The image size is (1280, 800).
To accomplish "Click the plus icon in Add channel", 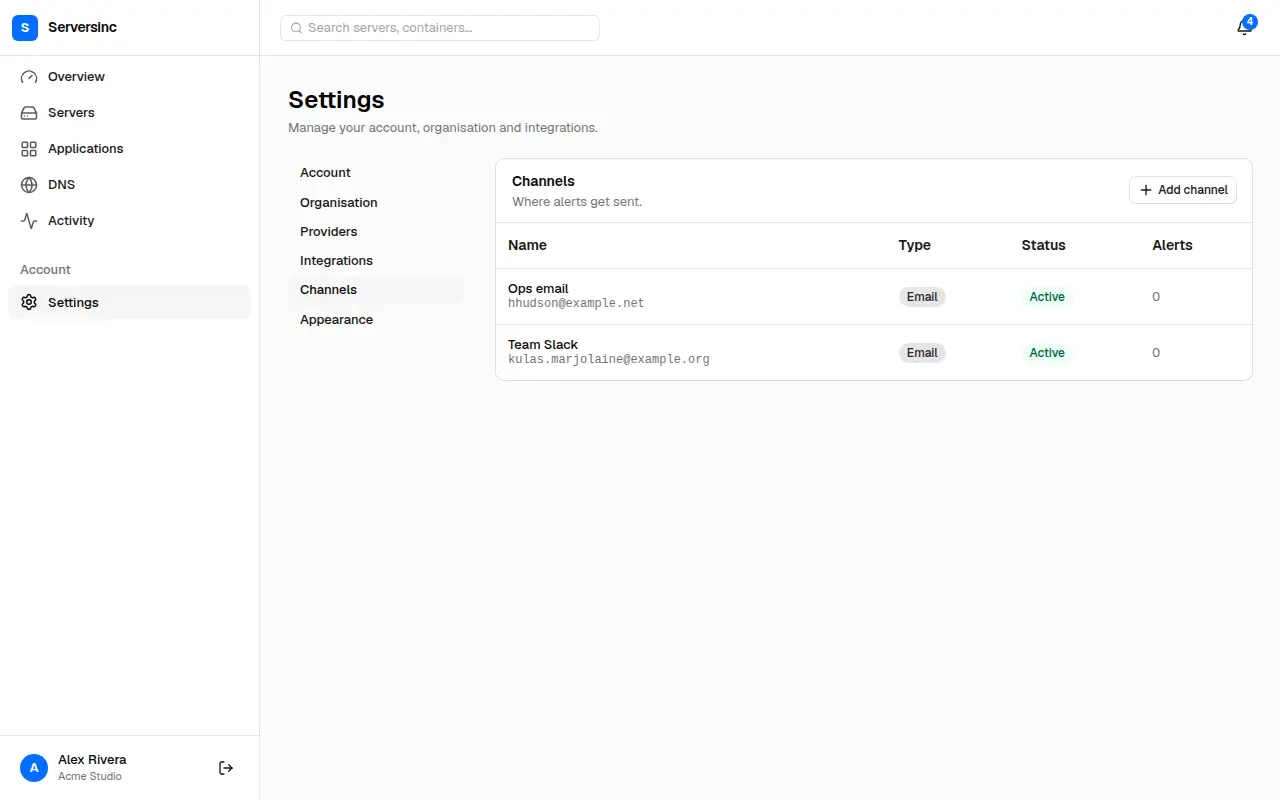I will 1146,190.
